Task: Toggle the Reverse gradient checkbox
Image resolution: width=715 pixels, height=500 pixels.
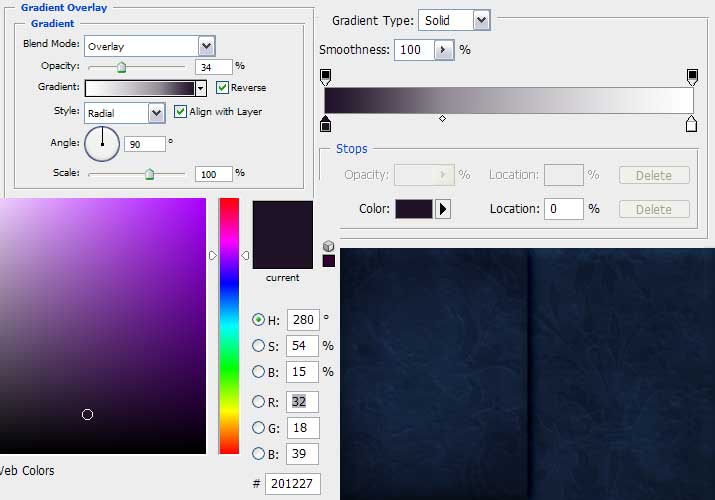Action: [222, 88]
